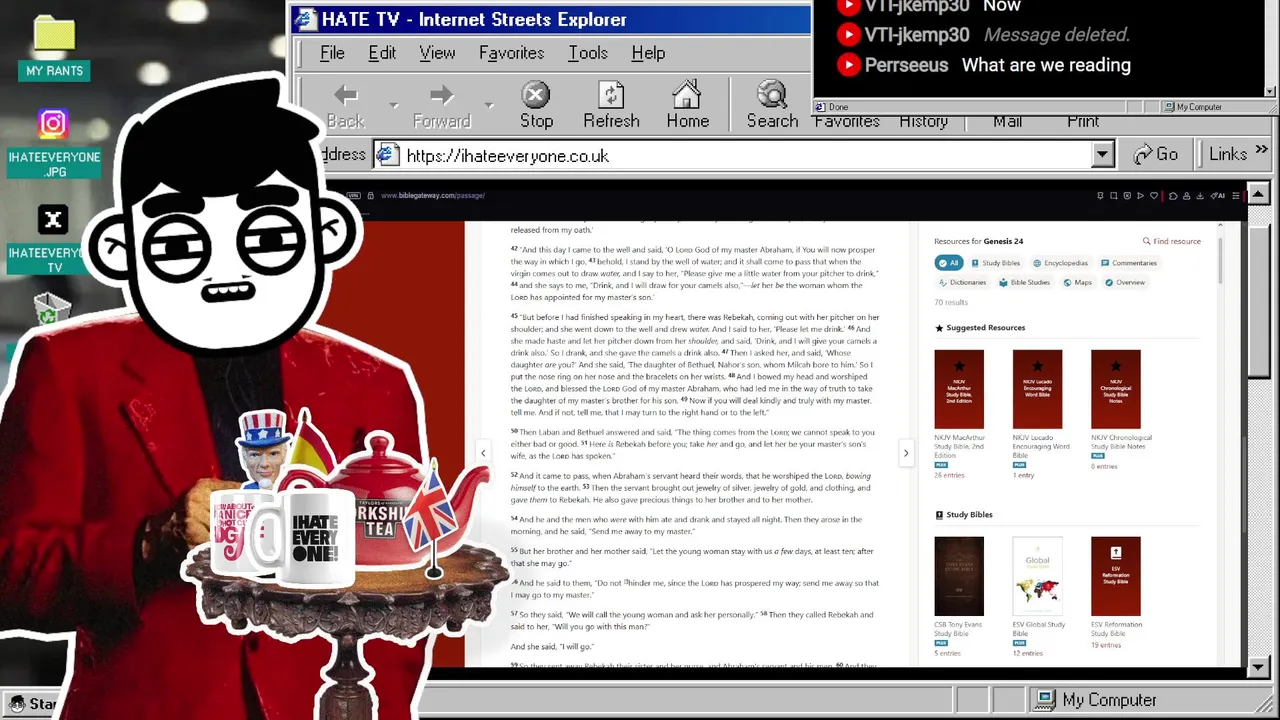Viewport: 1280px width, 720px height.
Task: Open the NKJV MacArthur Study Bible cover
Action: [959, 389]
